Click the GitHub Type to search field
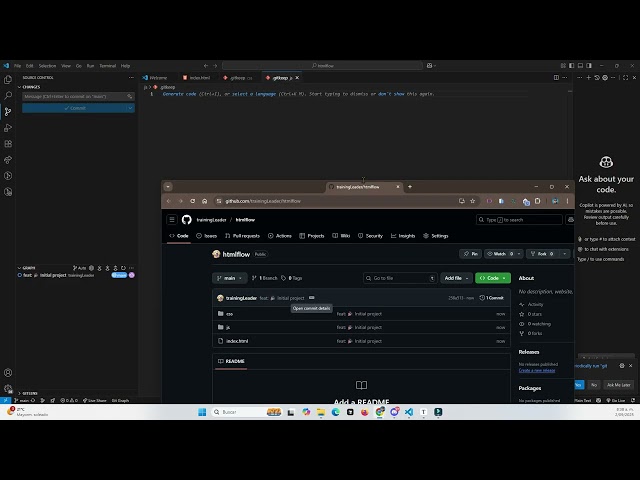 point(519,220)
